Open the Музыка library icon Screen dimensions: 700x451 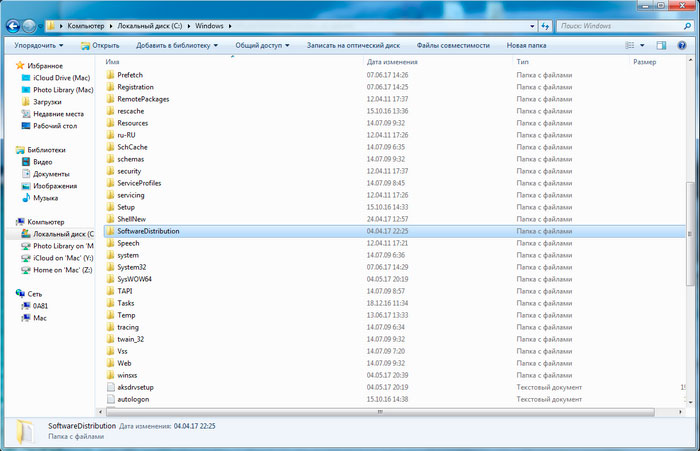[26, 198]
